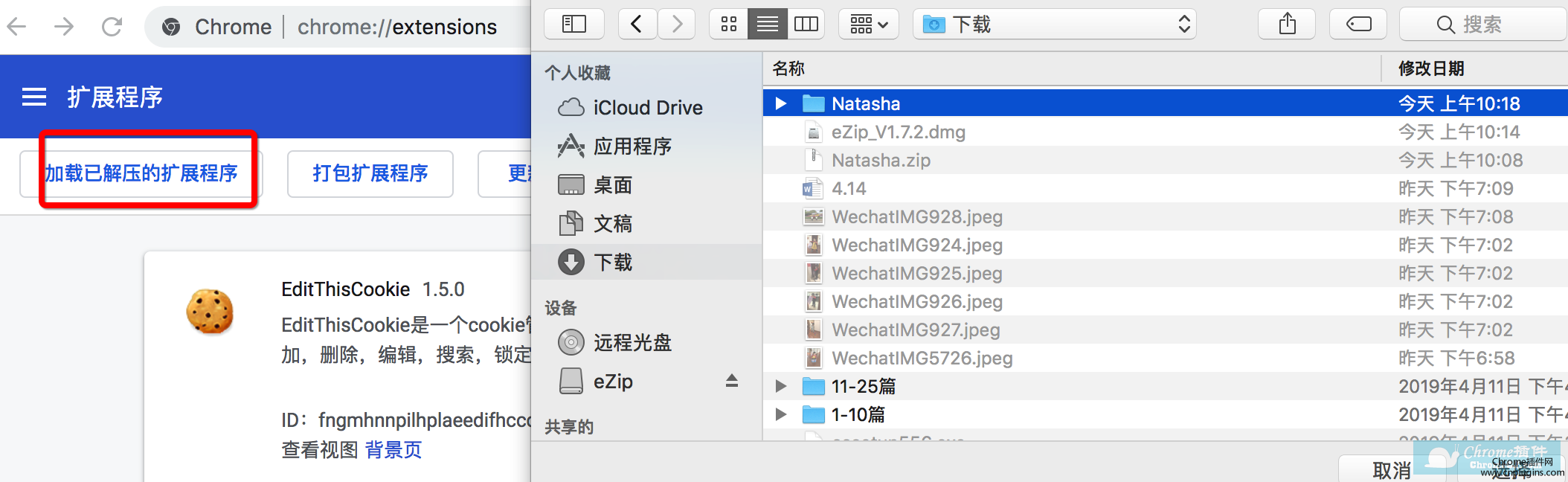Click the edit tags button
Screen dimensions: 1568x482
pos(1358,25)
